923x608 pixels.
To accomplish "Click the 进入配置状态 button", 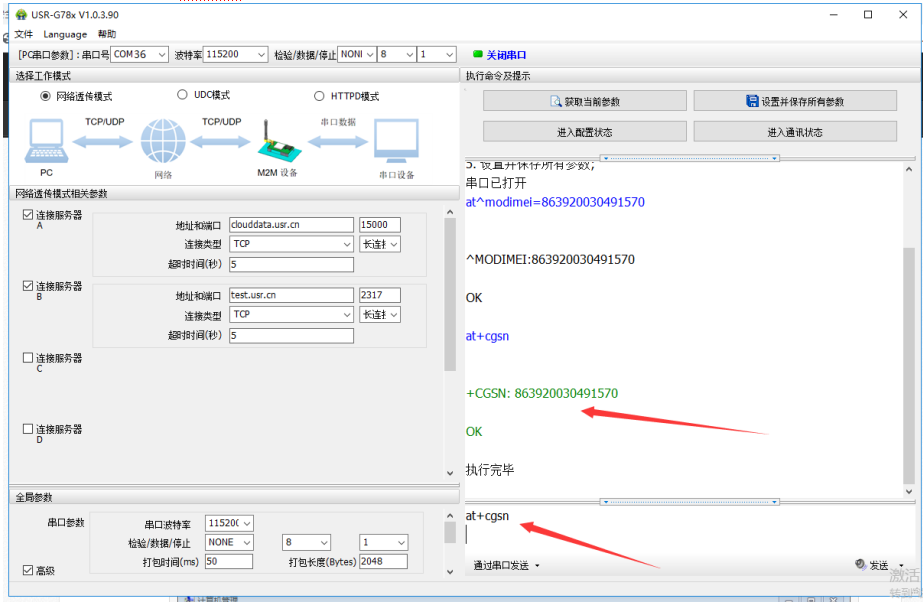I will (x=585, y=132).
